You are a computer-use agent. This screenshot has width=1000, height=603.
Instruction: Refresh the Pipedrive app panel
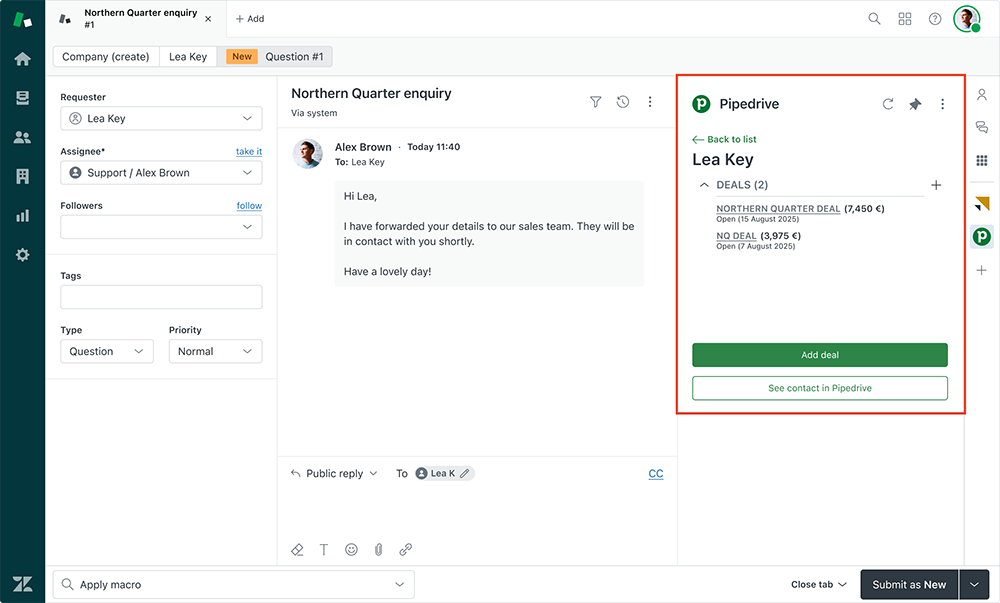coord(888,104)
